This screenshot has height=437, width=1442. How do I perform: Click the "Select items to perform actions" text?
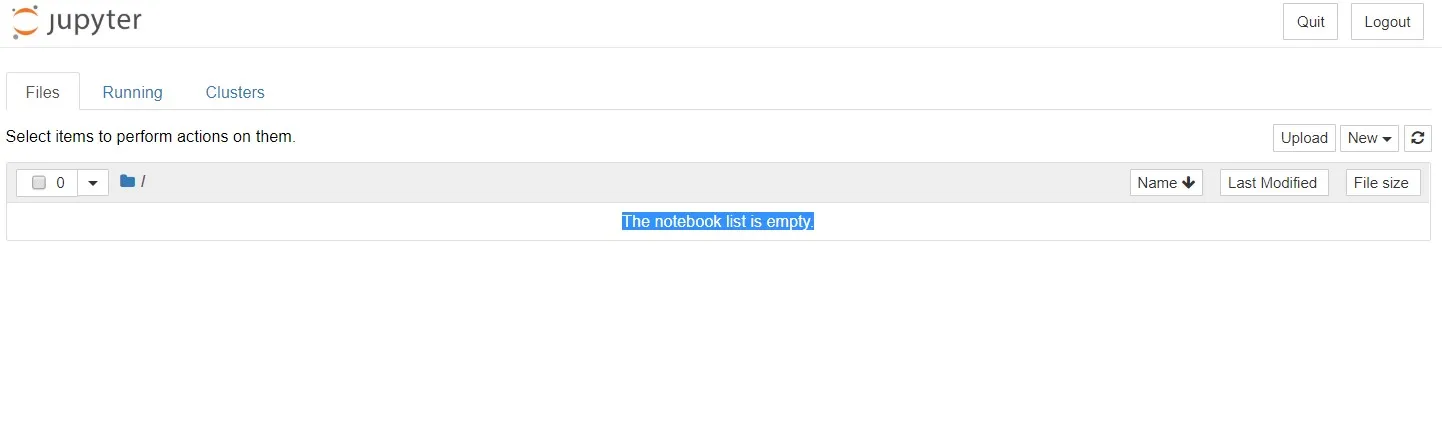[150, 136]
